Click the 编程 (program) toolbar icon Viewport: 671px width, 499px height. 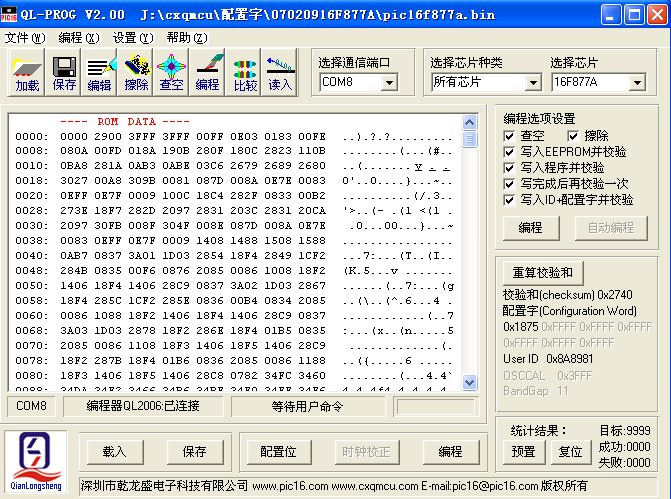(207, 74)
